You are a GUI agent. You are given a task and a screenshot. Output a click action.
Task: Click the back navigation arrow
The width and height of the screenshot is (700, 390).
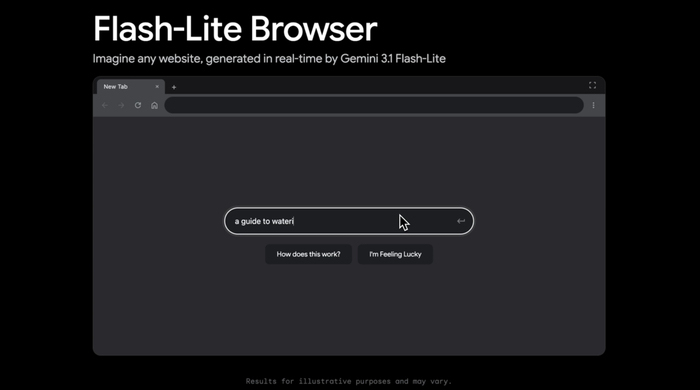[x=105, y=105]
